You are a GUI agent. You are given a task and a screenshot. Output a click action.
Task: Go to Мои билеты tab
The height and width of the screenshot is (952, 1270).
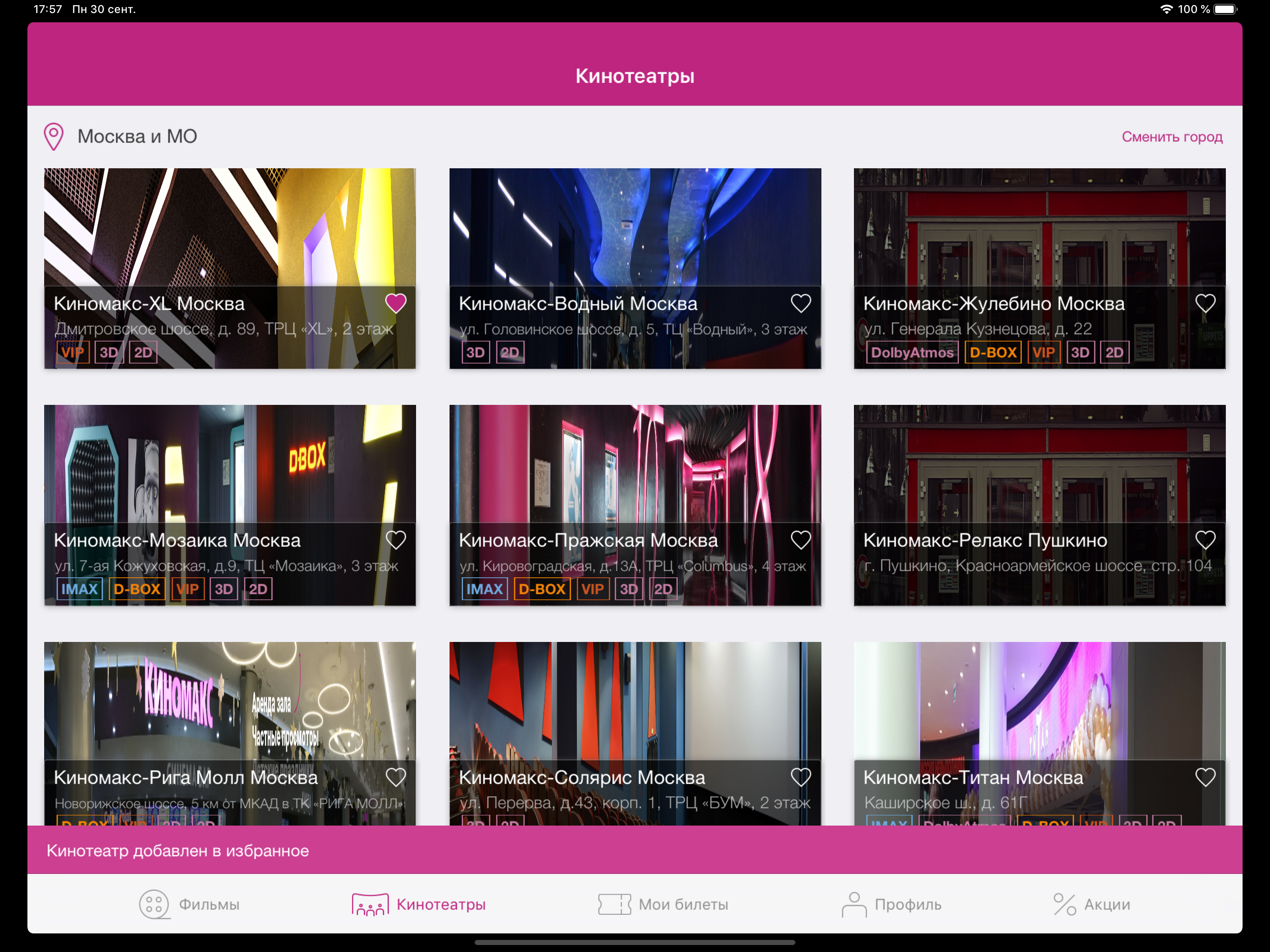click(x=663, y=904)
